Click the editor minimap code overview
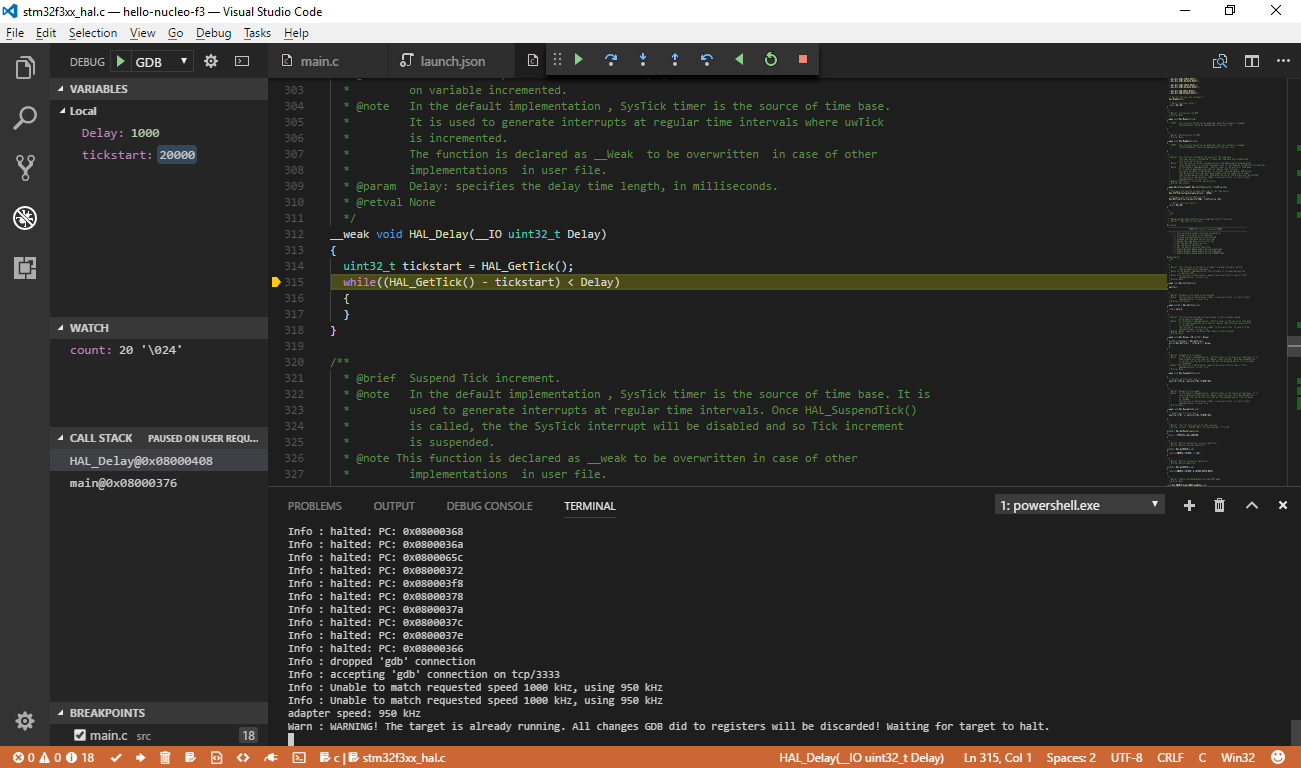This screenshot has height=768, width=1301. tap(1226, 280)
